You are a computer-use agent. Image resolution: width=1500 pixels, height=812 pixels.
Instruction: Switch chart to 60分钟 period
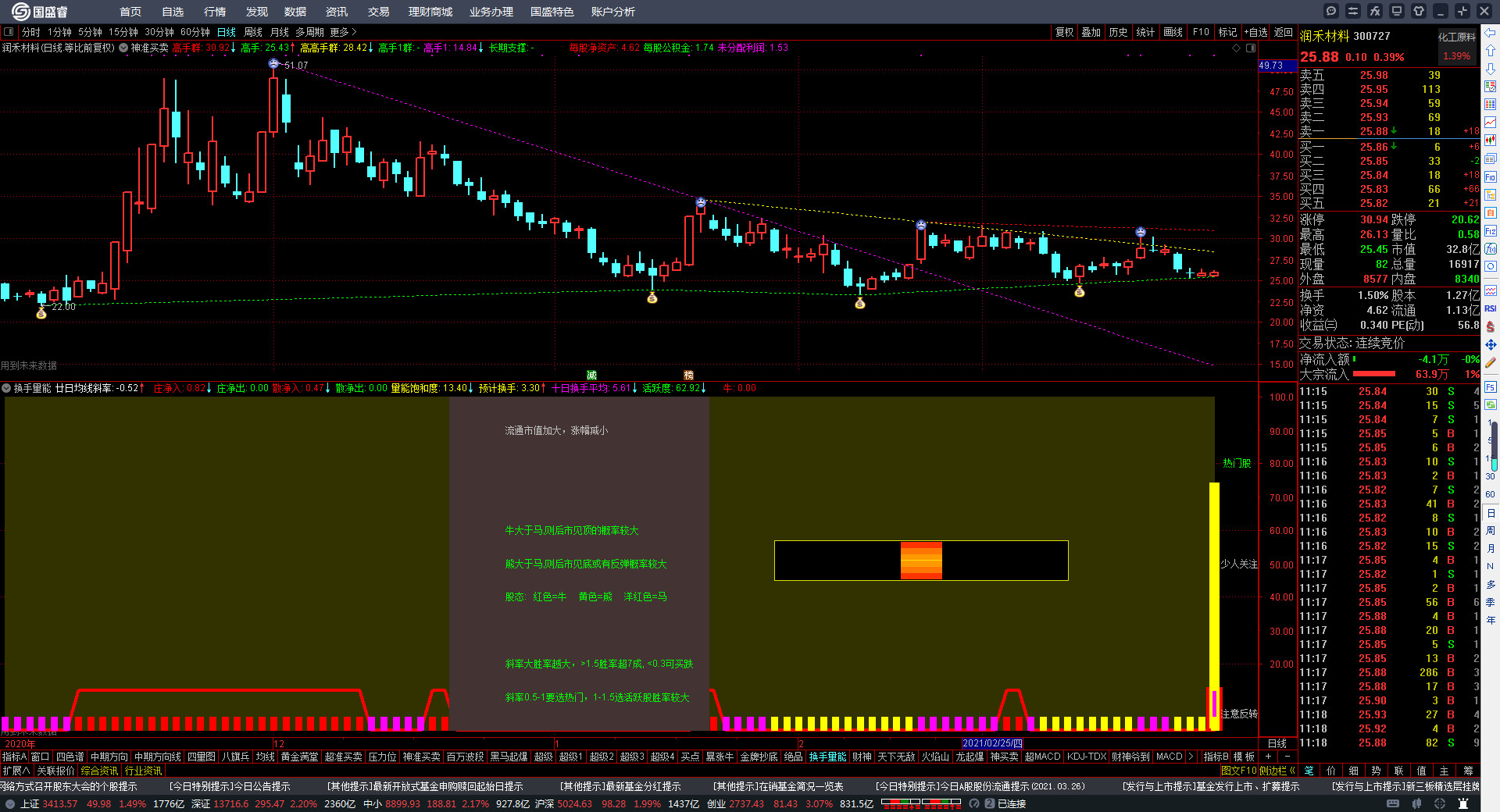195,32
